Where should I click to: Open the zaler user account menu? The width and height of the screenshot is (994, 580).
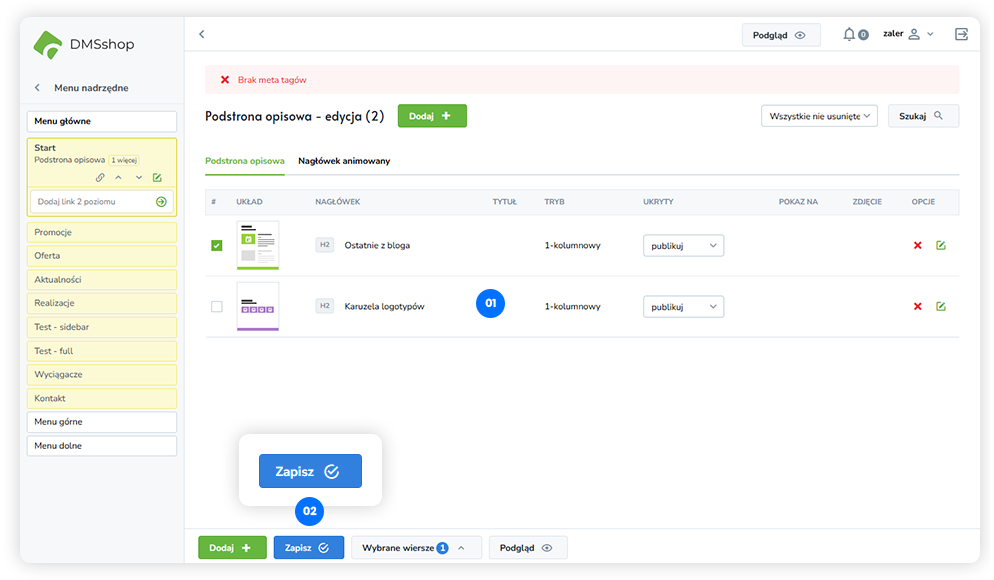point(908,34)
